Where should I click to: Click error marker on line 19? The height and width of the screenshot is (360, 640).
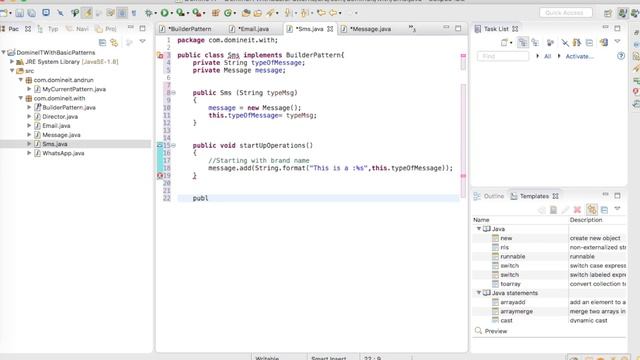click(x=160, y=176)
